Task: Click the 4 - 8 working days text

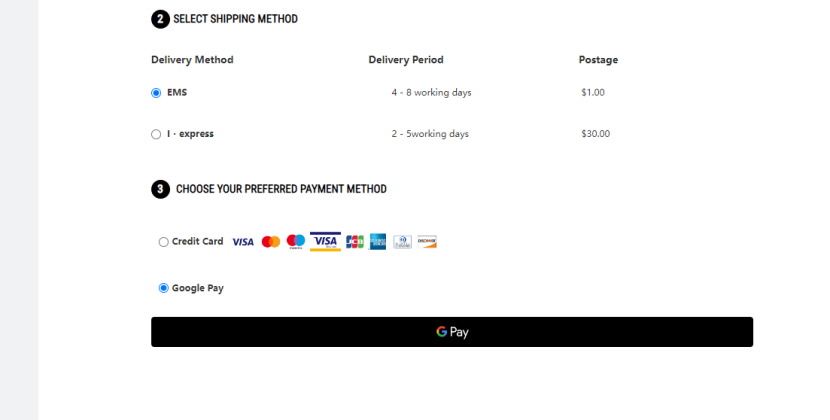Action: click(x=431, y=93)
